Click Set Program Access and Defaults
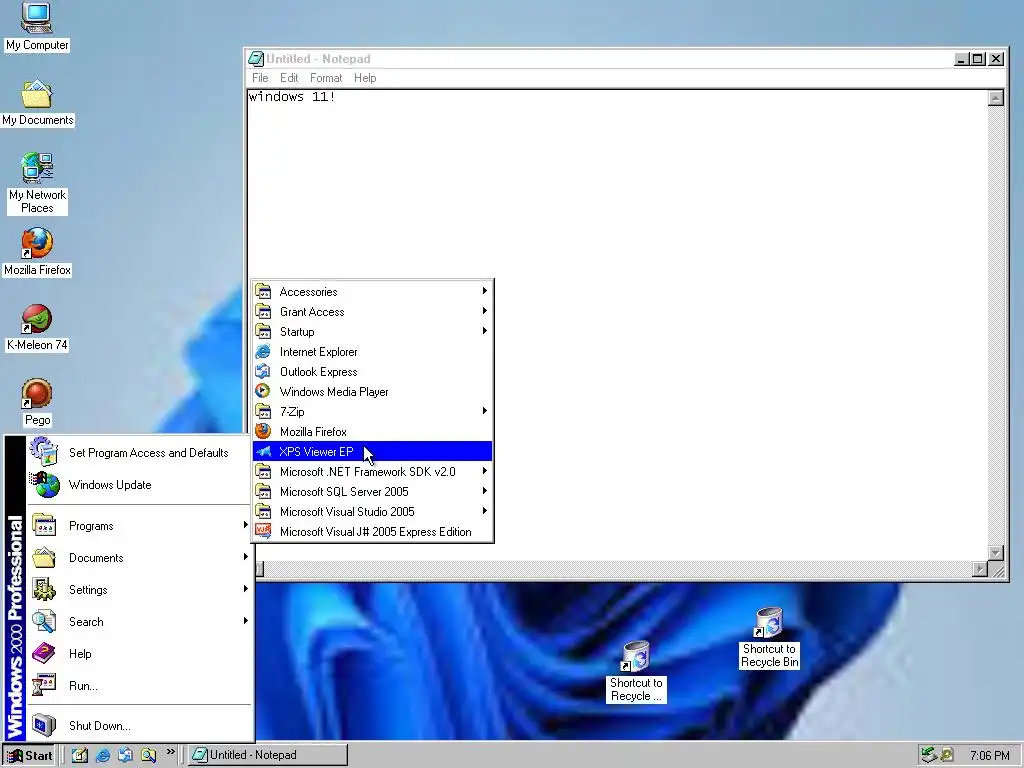Viewport: 1024px width, 768px height. (138, 453)
